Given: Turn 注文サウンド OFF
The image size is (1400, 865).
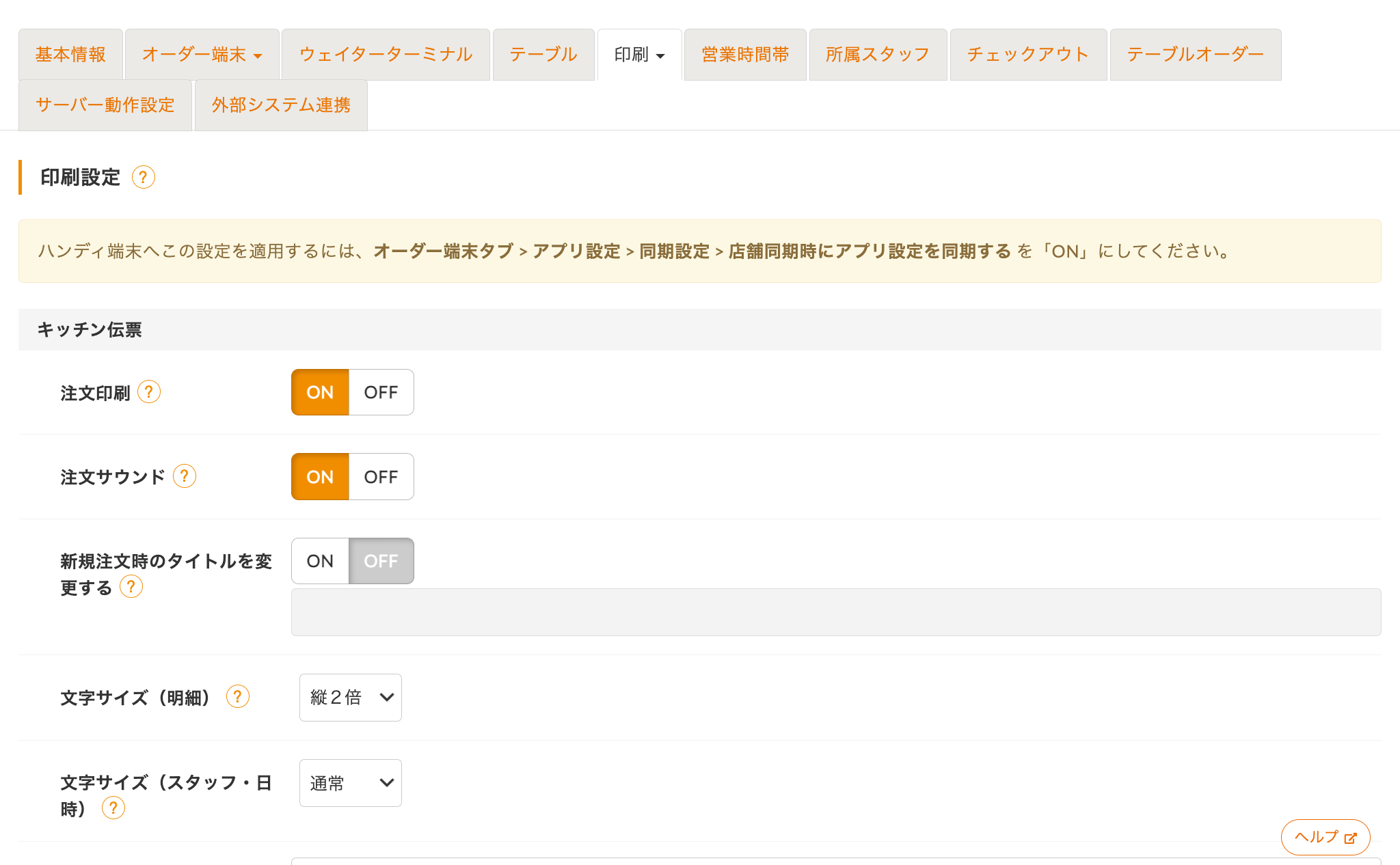Looking at the screenshot, I should tap(381, 477).
